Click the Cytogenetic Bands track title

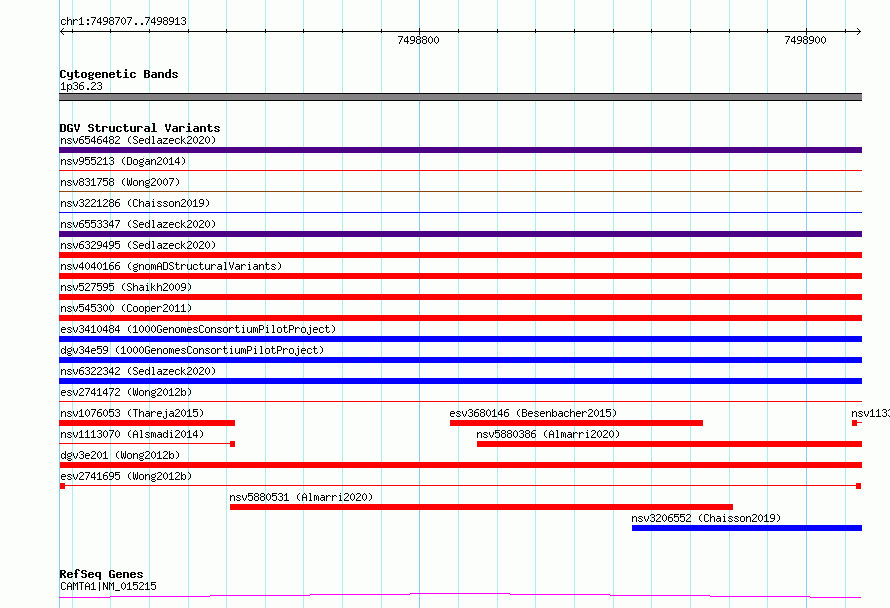tap(119, 74)
